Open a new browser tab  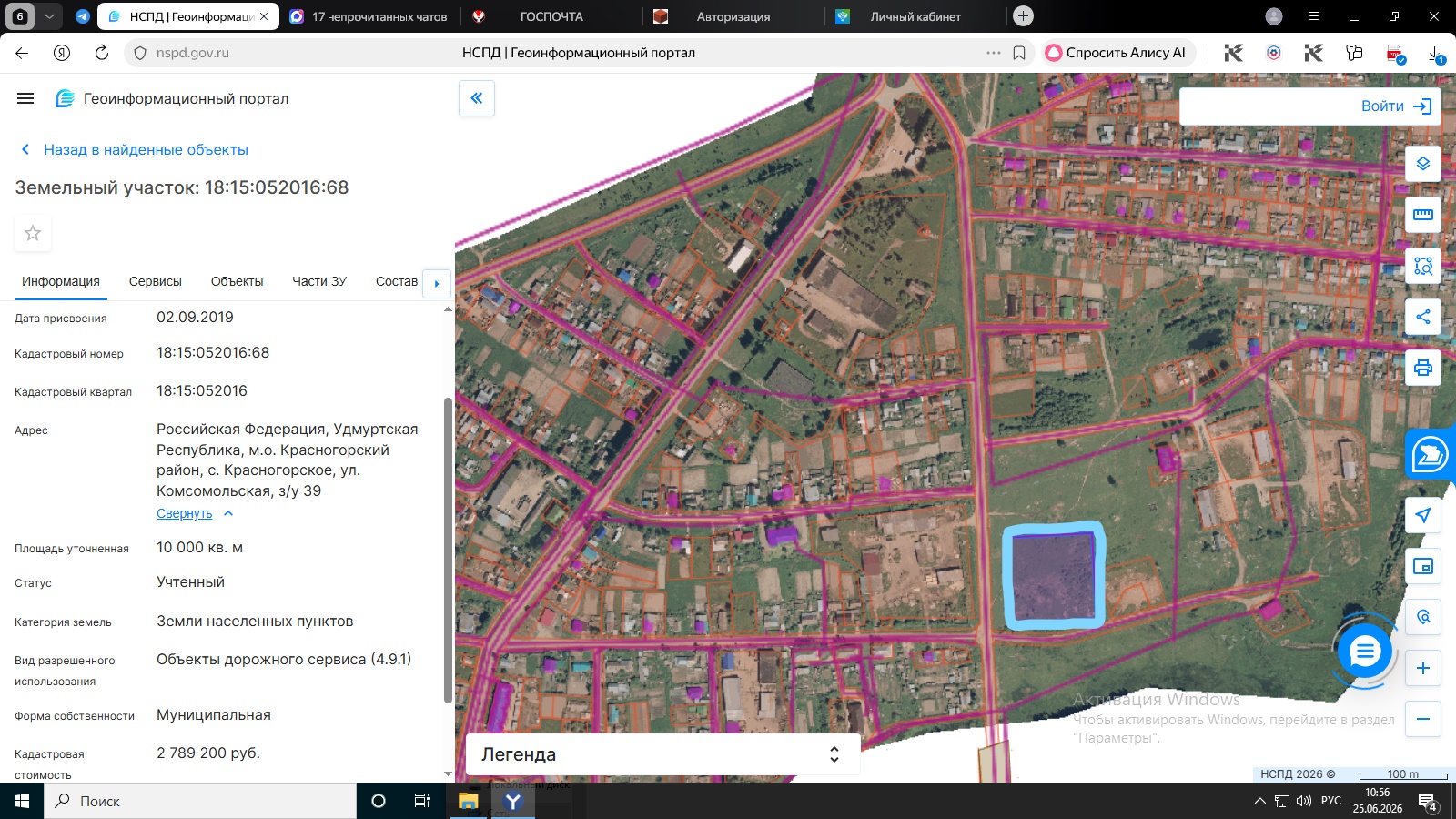click(x=1023, y=15)
